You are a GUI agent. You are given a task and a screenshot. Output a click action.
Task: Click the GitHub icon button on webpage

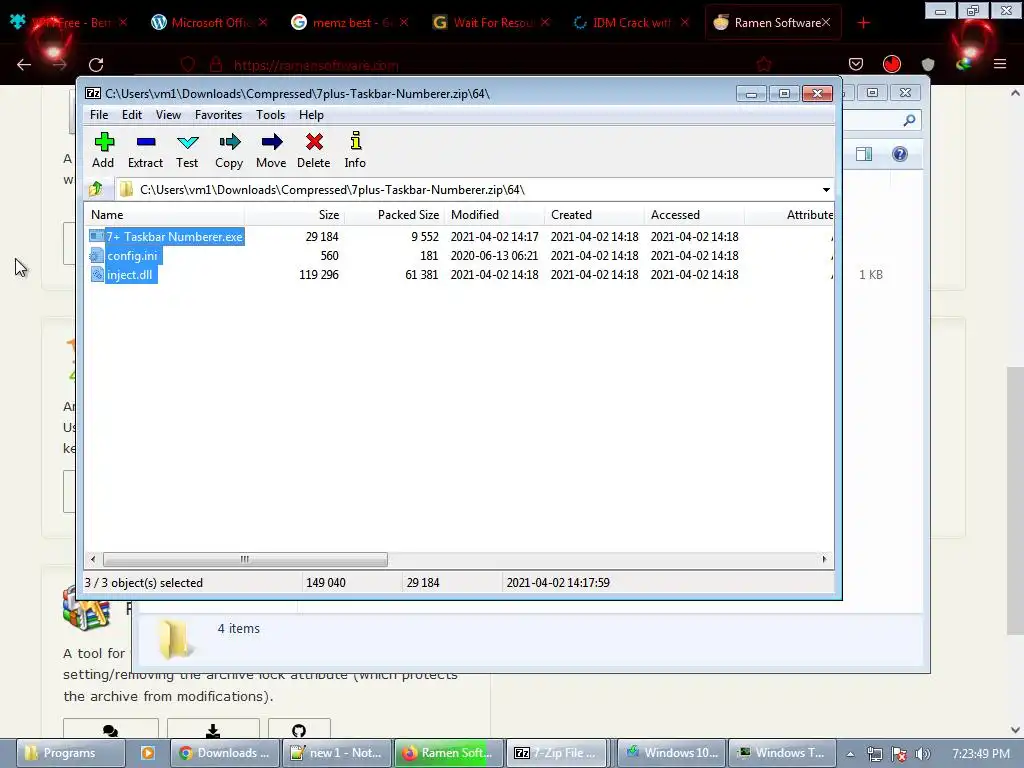click(299, 731)
